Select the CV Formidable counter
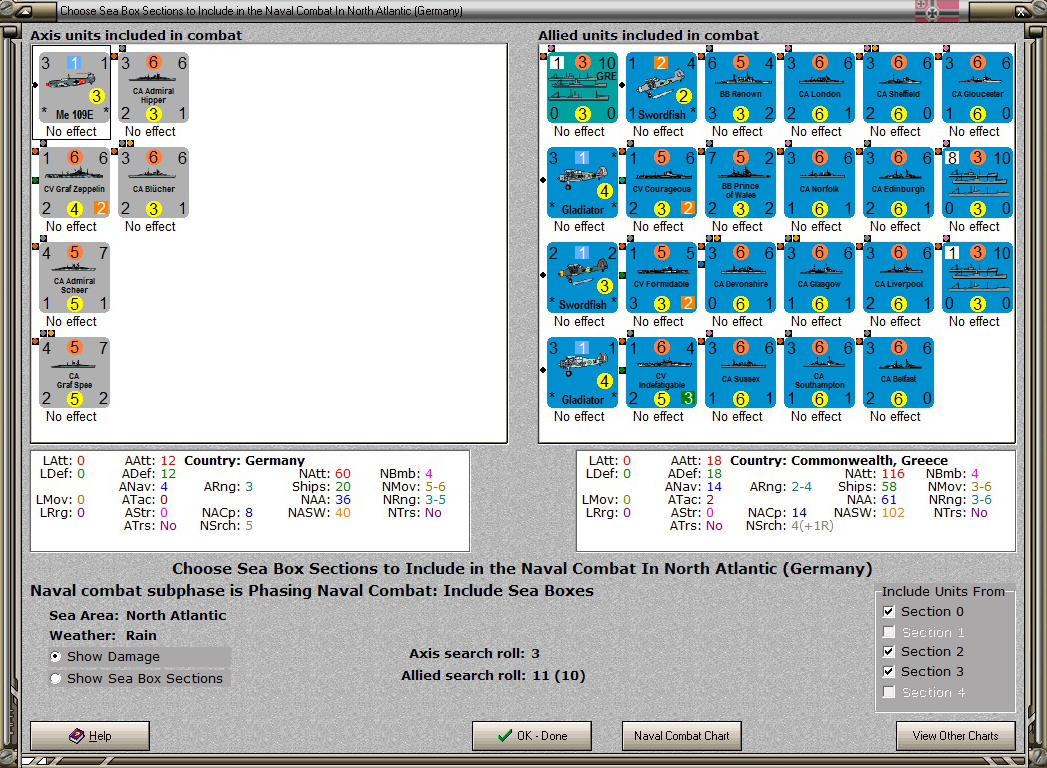This screenshot has width=1047, height=768. [661, 278]
